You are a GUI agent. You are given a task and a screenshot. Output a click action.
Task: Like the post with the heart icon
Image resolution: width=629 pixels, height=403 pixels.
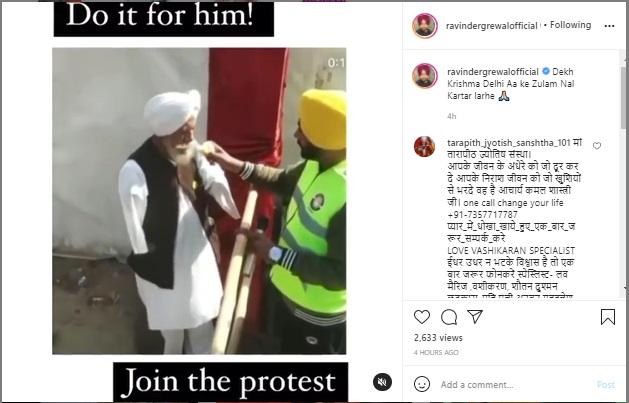pos(422,317)
